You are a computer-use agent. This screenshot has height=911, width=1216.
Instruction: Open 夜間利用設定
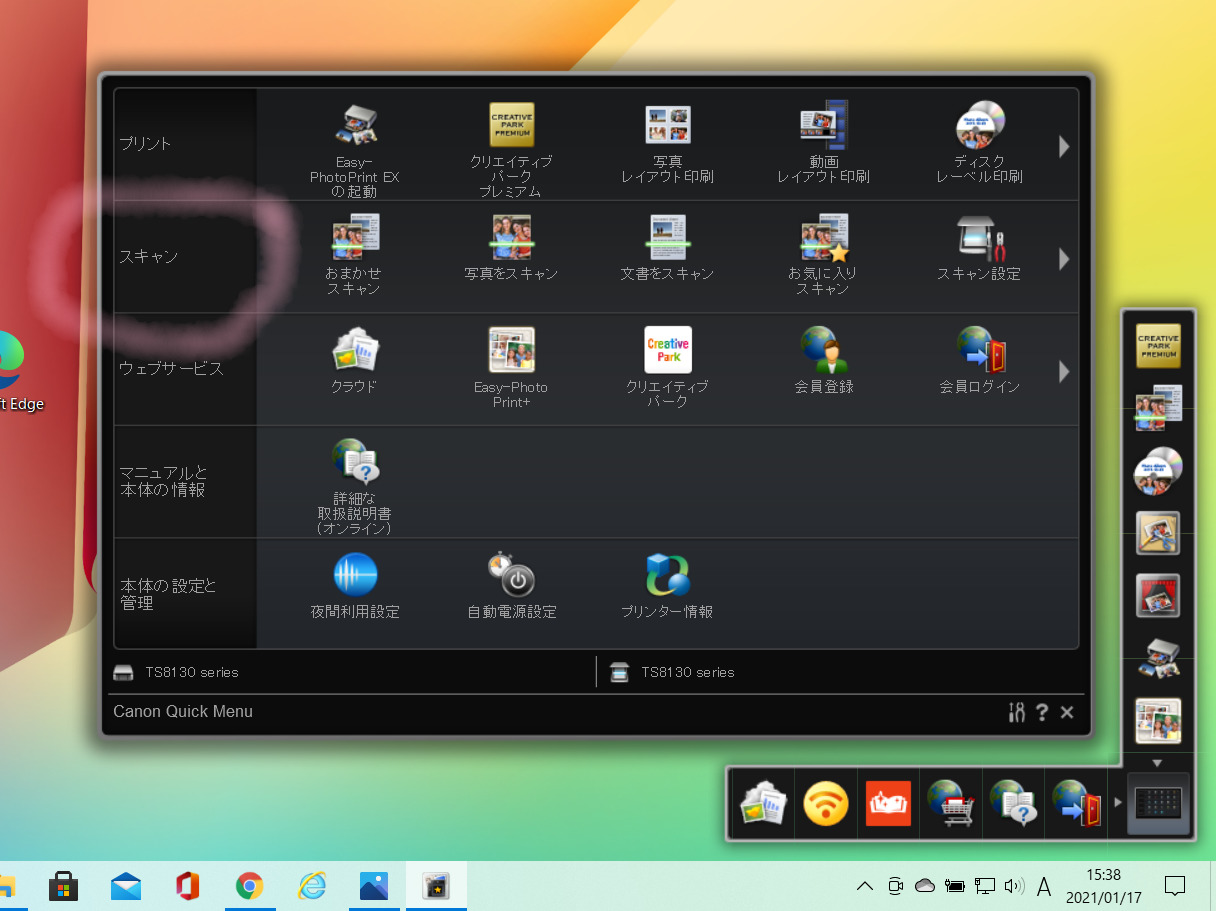click(x=355, y=576)
